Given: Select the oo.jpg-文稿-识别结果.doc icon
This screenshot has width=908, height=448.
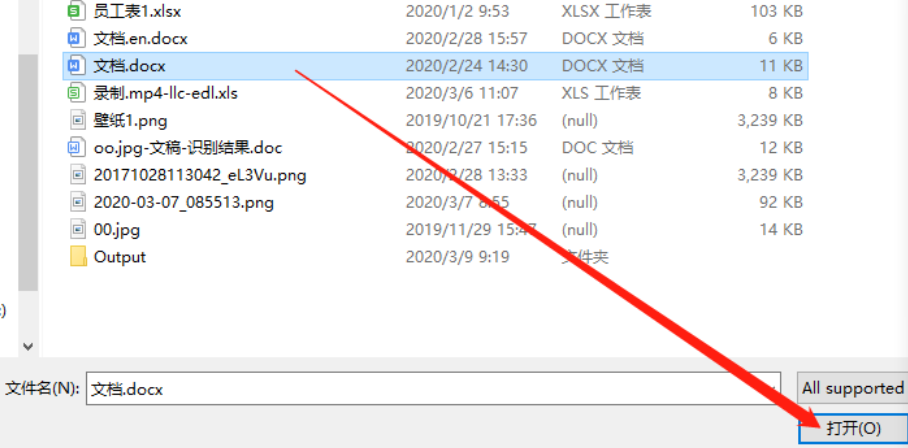Looking at the screenshot, I should point(75,148).
